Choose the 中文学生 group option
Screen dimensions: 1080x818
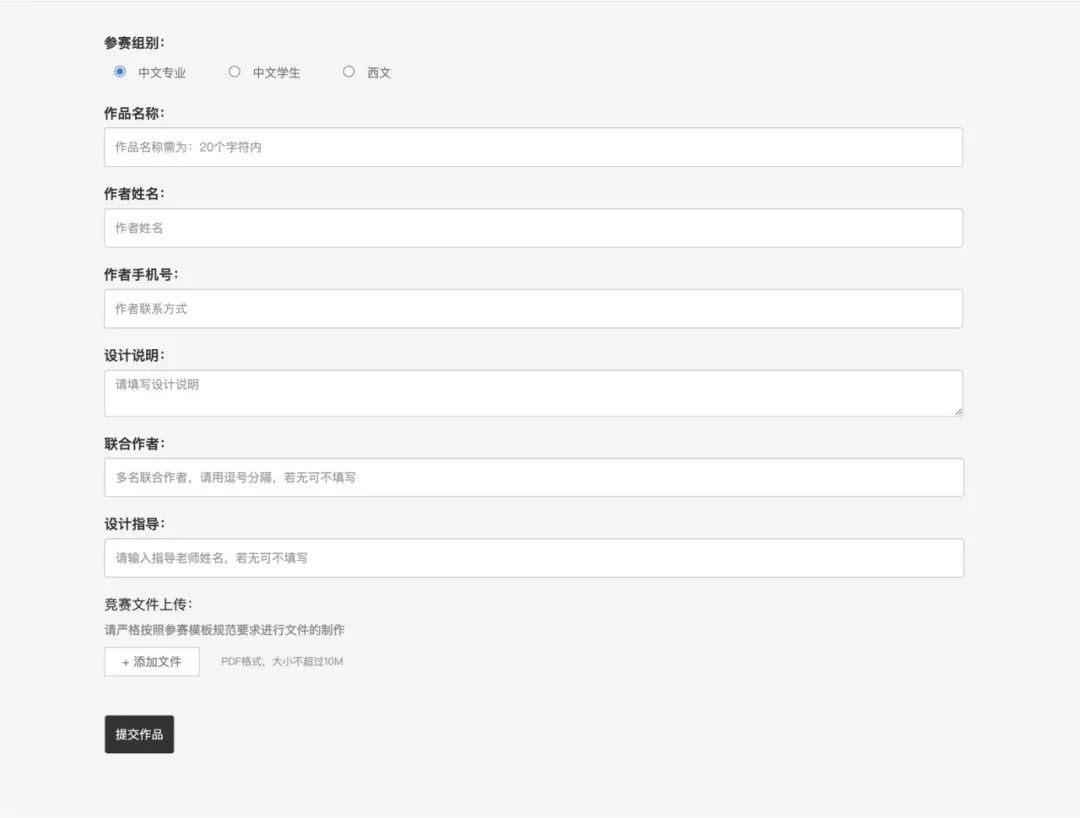click(x=235, y=72)
